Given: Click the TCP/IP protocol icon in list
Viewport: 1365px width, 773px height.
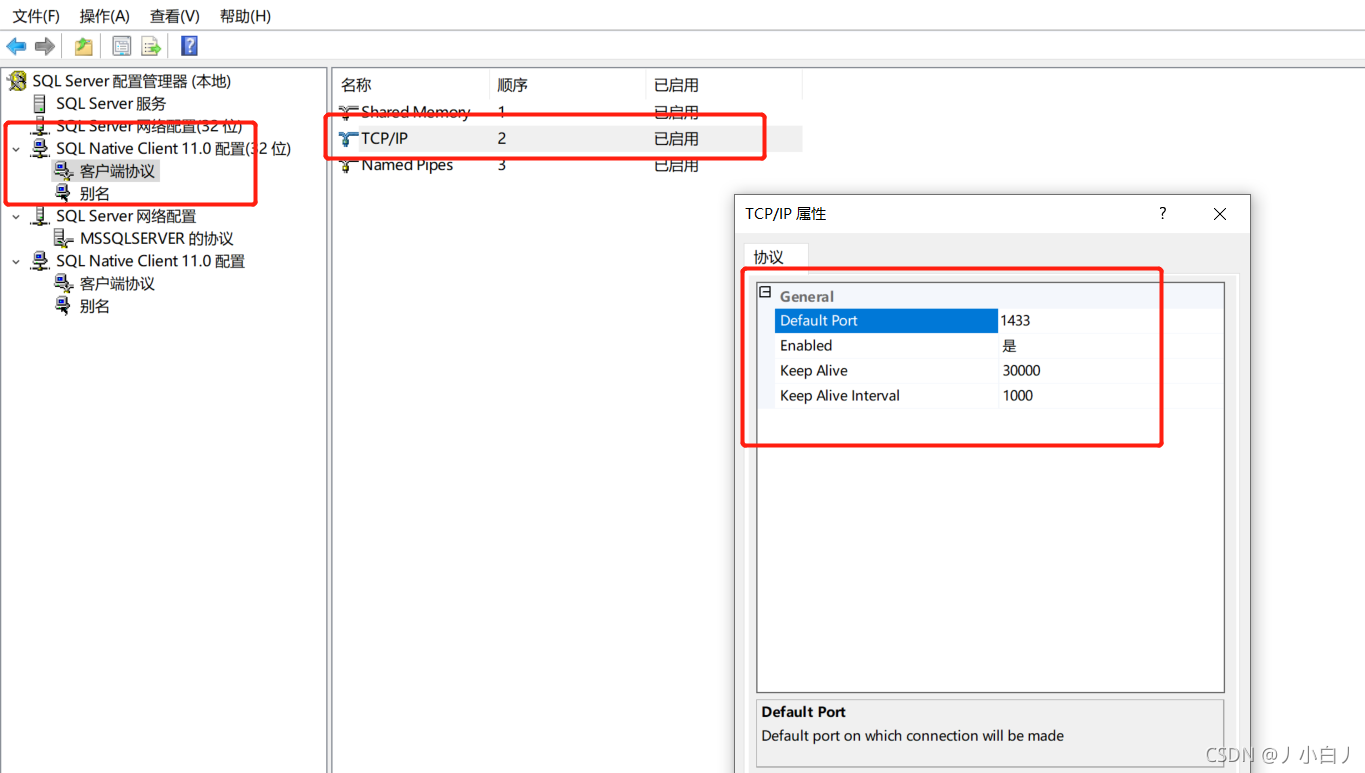Looking at the screenshot, I should [348, 139].
